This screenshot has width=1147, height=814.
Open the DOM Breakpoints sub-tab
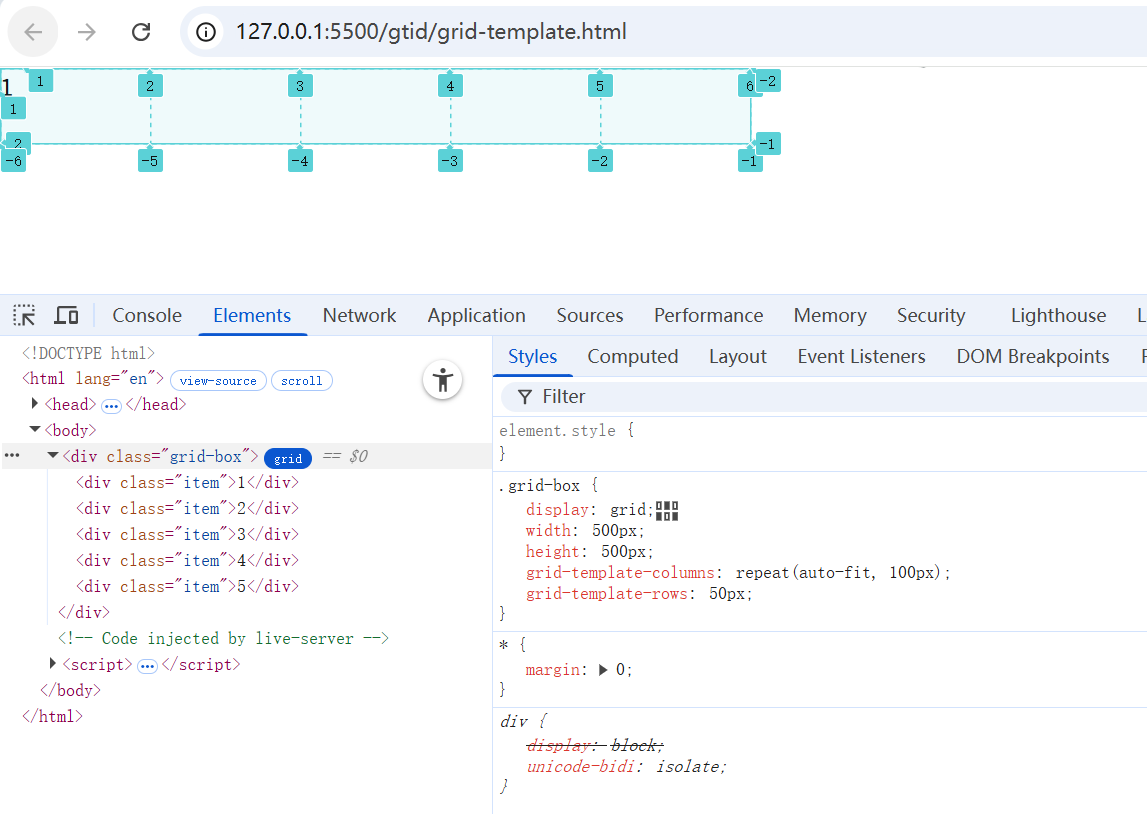pyautogui.click(x=1032, y=356)
